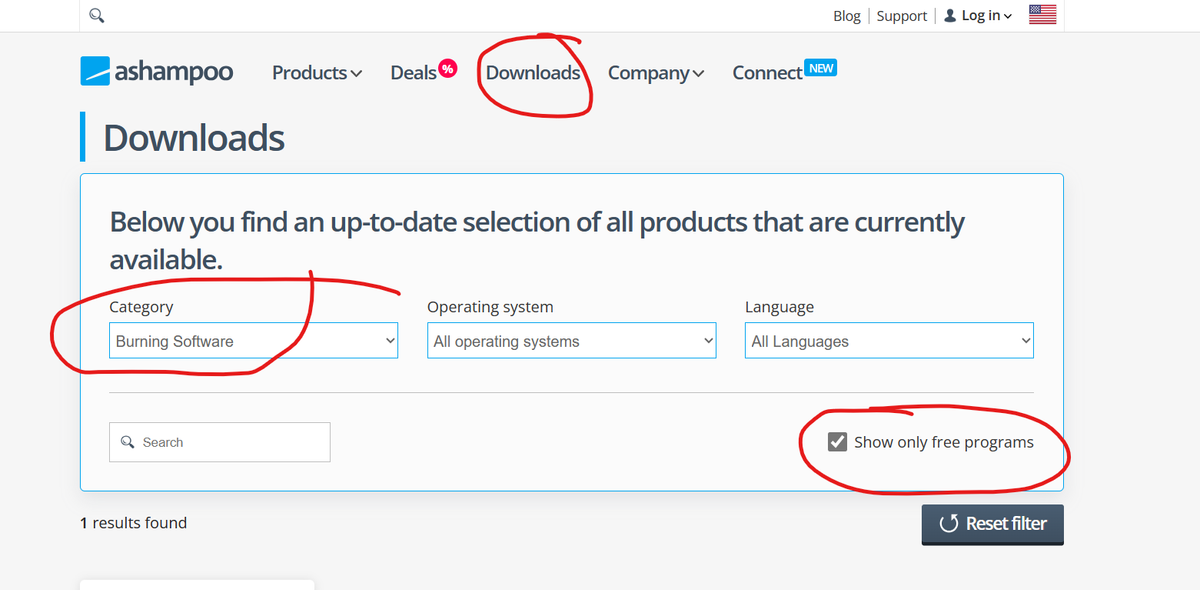Click the magnifier search icon at top left
This screenshot has height=590, width=1200.
coord(96,16)
